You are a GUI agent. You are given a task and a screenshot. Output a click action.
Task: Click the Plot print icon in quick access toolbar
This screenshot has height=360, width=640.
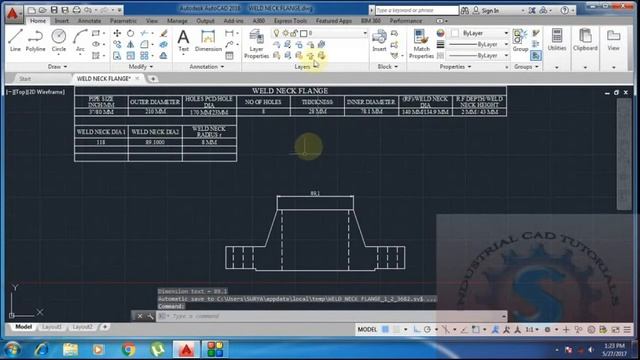click(76, 10)
